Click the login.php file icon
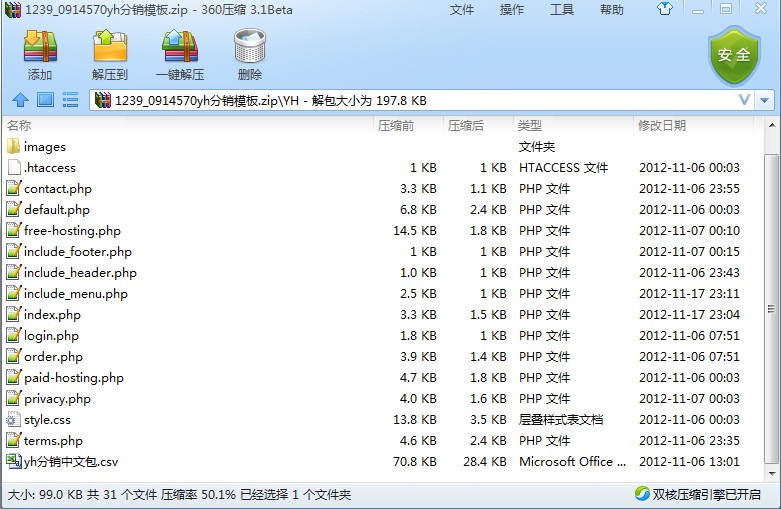 click(x=14, y=335)
